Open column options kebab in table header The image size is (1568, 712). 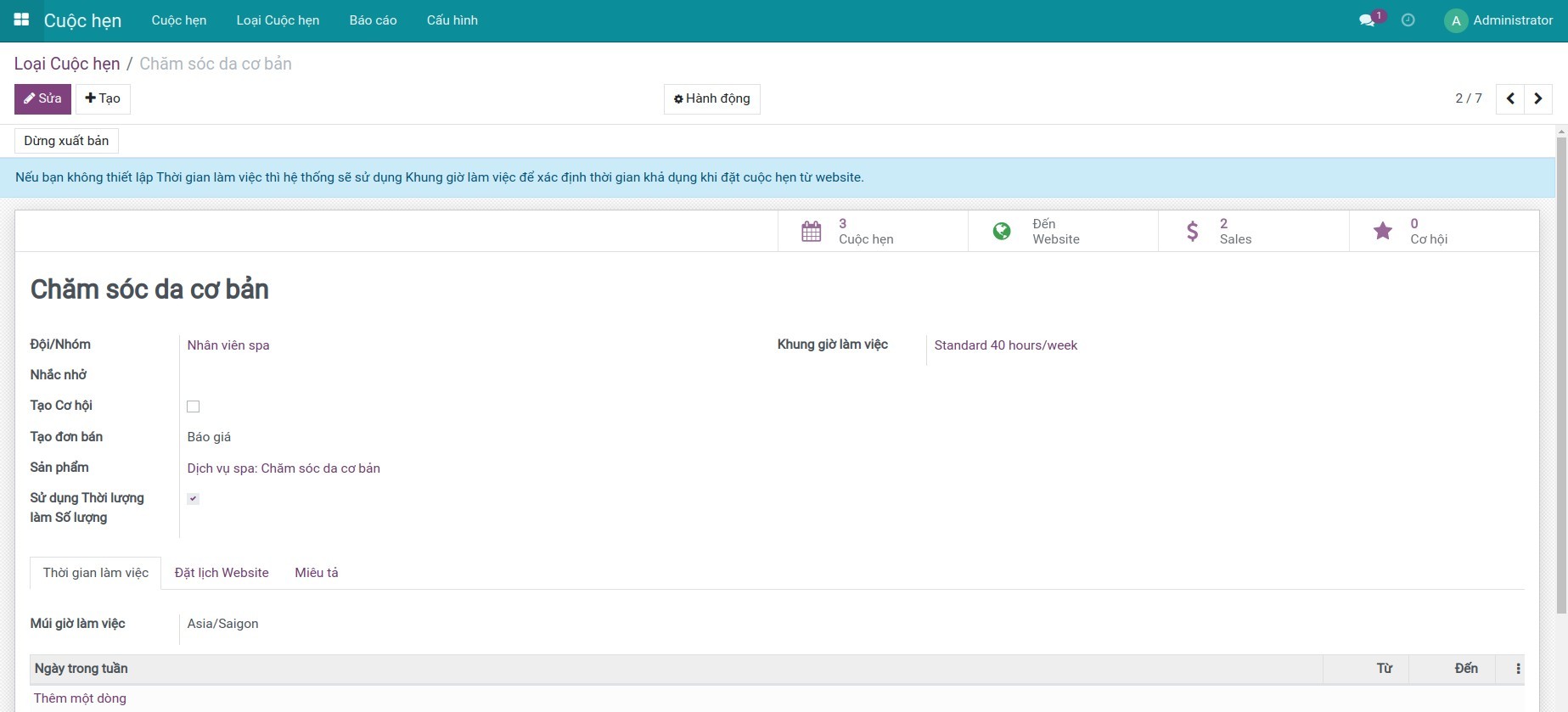(1518, 669)
